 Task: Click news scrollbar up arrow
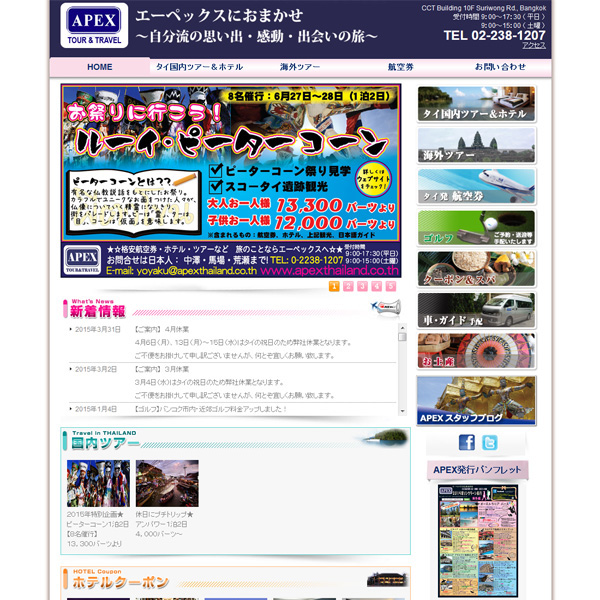click(402, 328)
